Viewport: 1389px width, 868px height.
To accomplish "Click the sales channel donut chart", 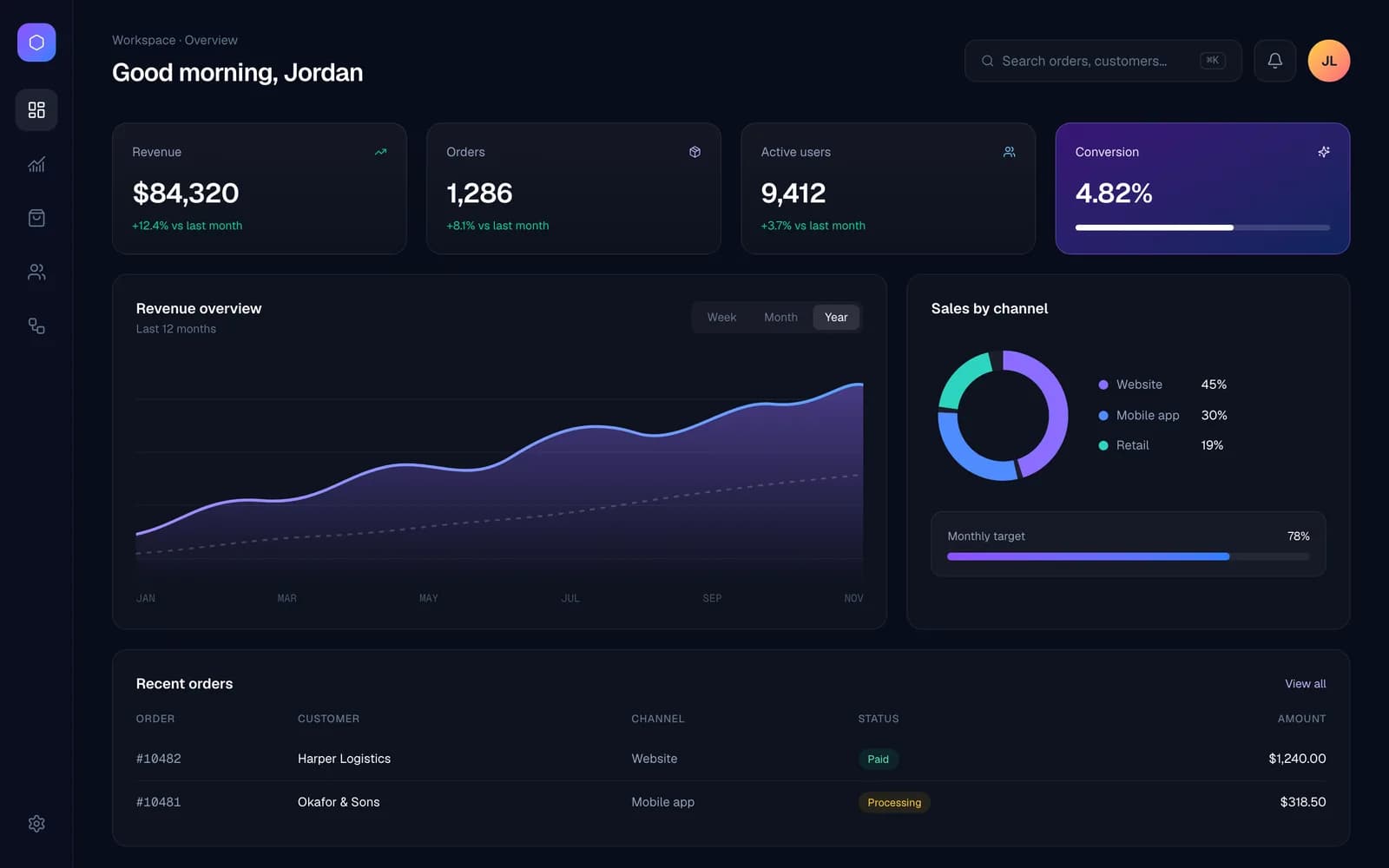I will pyautogui.click(x=1003, y=416).
